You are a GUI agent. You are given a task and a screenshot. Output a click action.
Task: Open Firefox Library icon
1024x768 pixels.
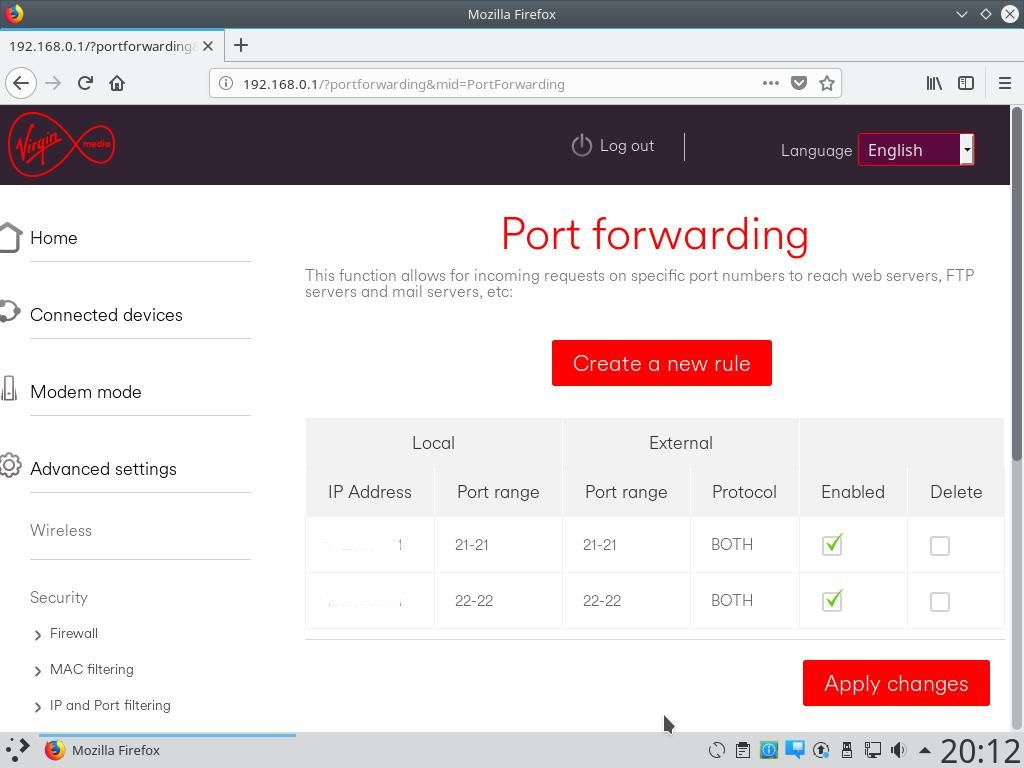pyautogui.click(x=934, y=83)
